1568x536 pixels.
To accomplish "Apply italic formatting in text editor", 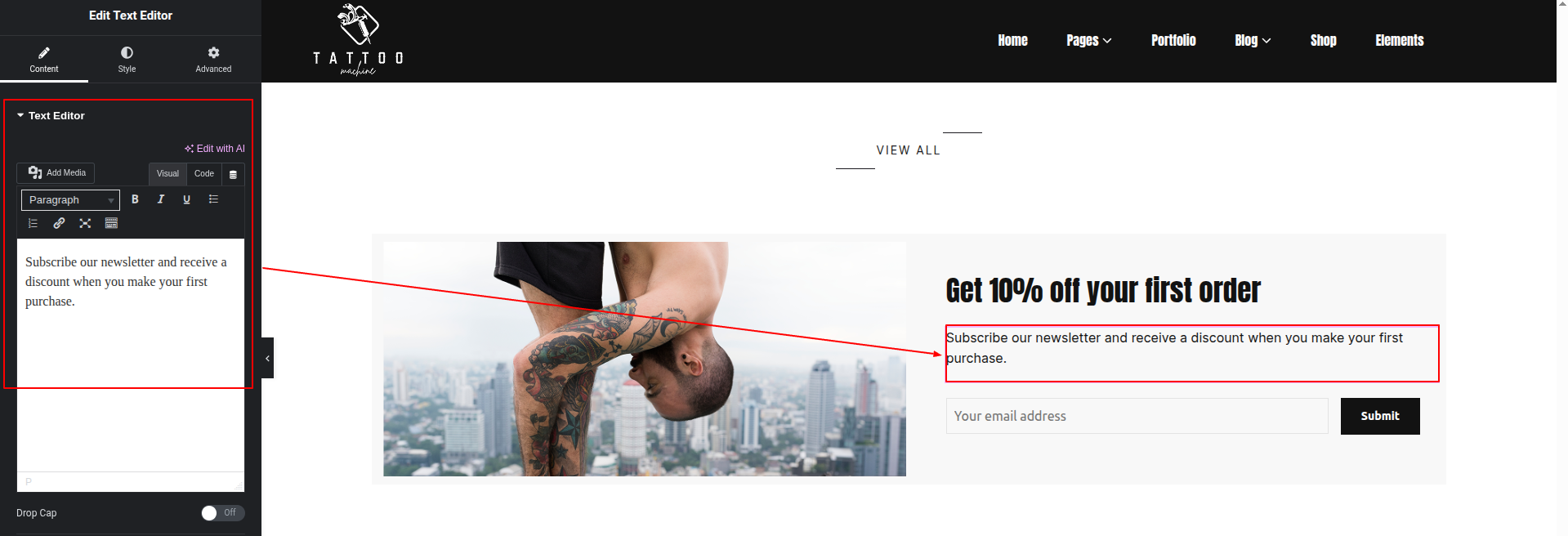I will coord(161,199).
